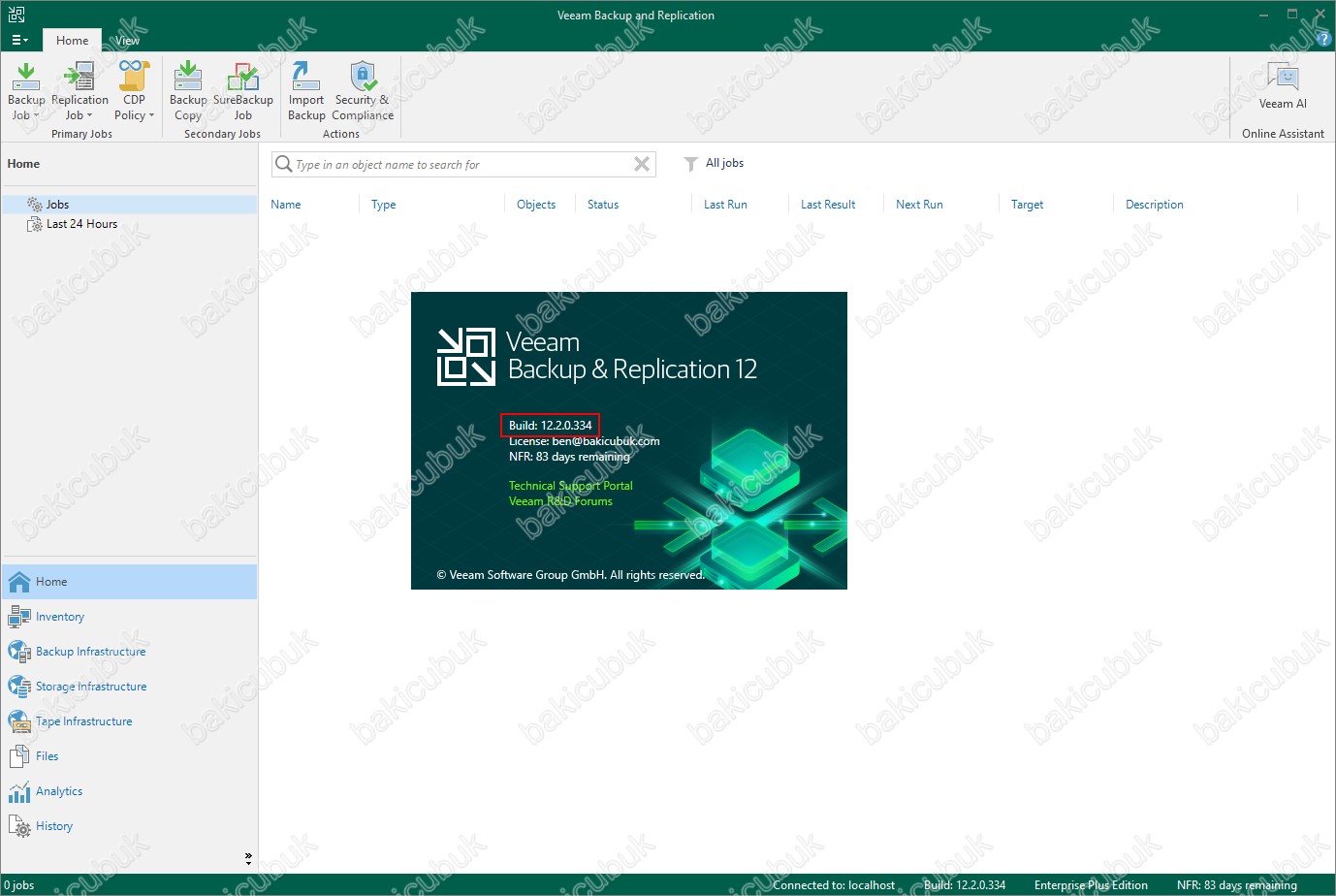Click the Build number in status bar
1336x896 pixels.
[x=965, y=885]
